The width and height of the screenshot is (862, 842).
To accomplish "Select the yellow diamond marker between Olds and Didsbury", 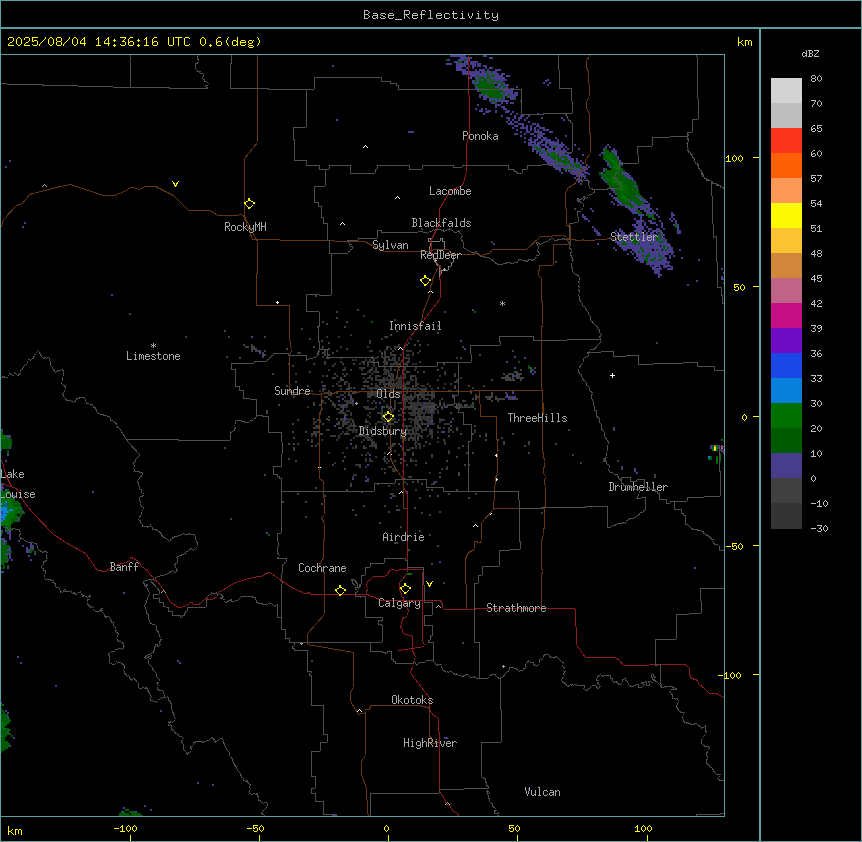I will 388,417.
